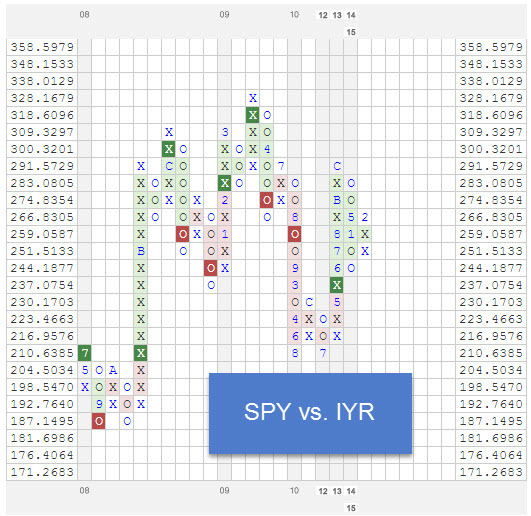Click year label 10 in bottom footer

[x=295, y=490]
